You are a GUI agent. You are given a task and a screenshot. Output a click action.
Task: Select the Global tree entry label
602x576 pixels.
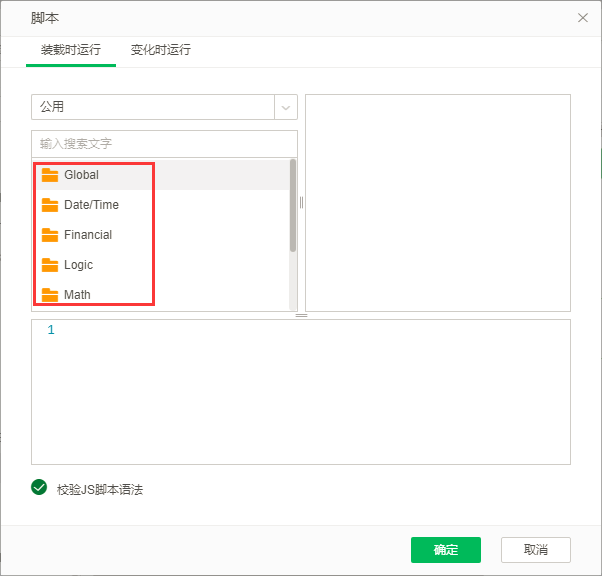[x=81, y=175]
